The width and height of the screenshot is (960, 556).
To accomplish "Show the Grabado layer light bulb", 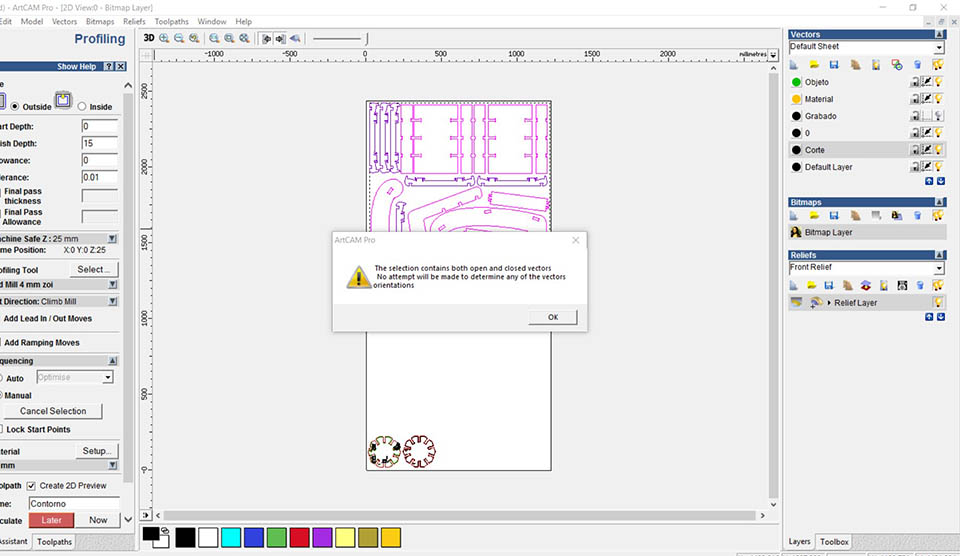I will click(939, 116).
